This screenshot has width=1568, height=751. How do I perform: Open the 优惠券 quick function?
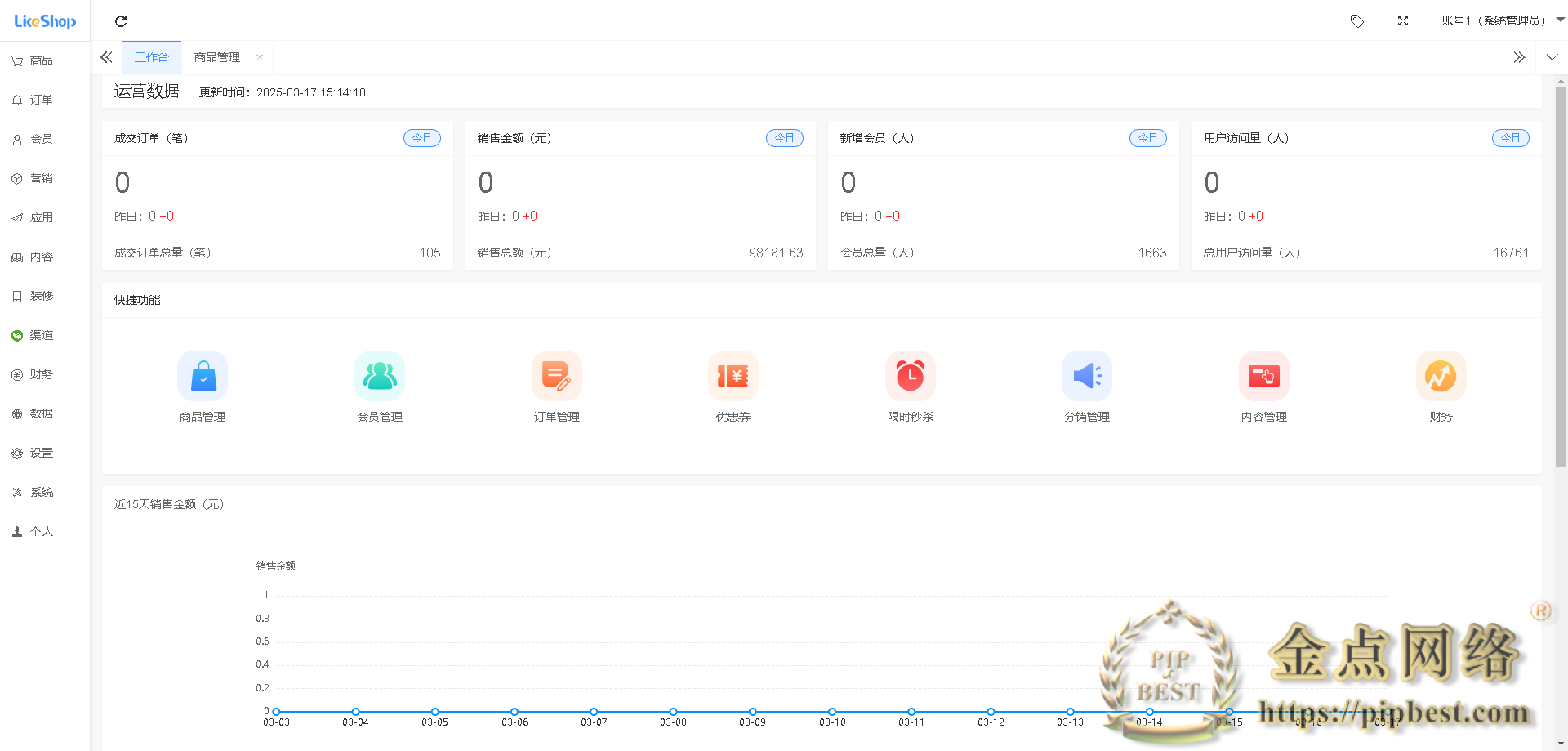pyautogui.click(x=733, y=384)
